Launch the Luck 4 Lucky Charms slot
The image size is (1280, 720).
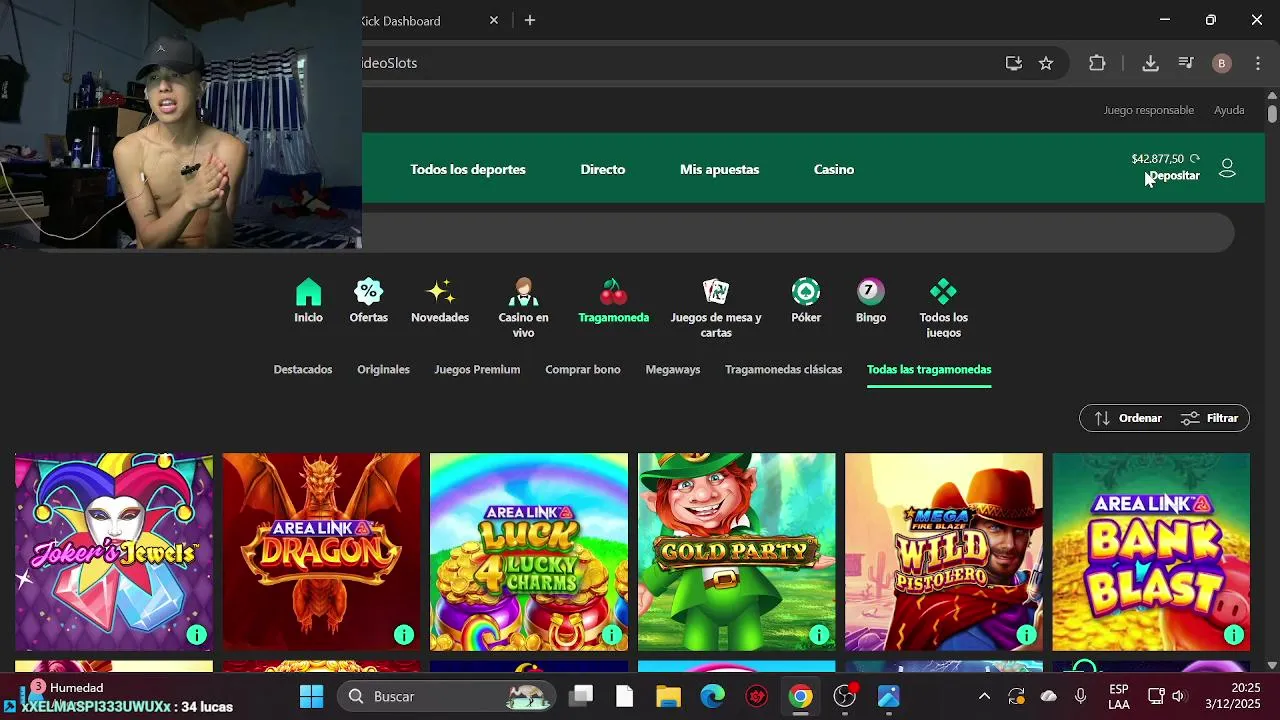pyautogui.click(x=529, y=552)
